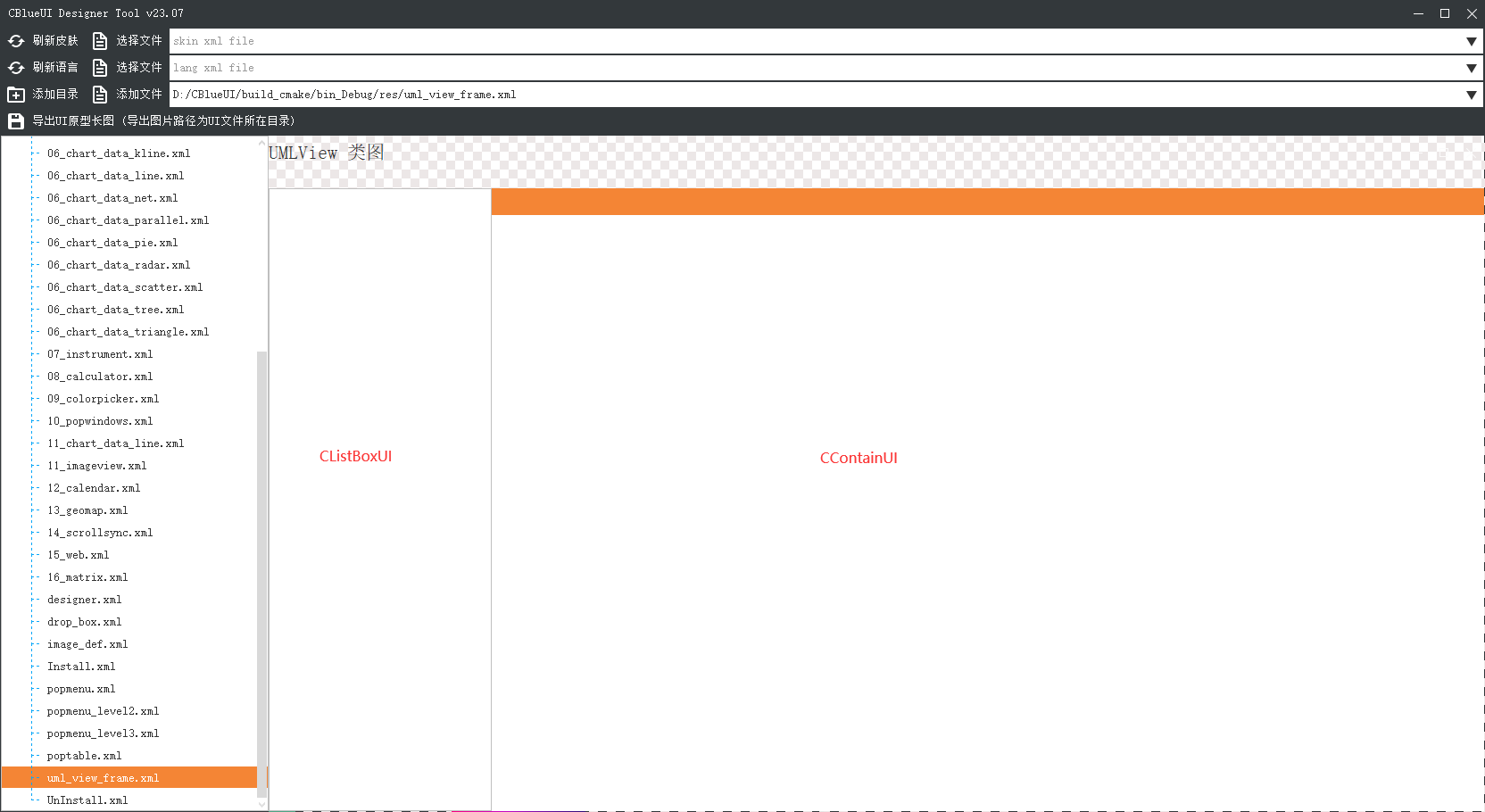The image size is (1485, 812).
Task: Select designer.xml in the file tree
Action: (x=84, y=600)
